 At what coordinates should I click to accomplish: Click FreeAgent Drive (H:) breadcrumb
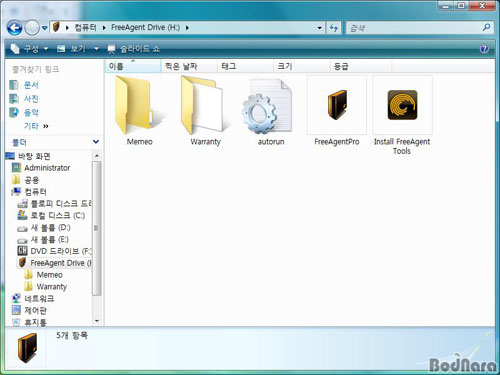tap(145, 27)
